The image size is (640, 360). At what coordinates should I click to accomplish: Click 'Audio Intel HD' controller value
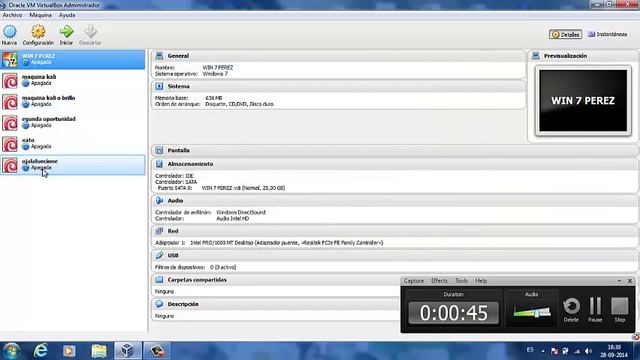232,219
